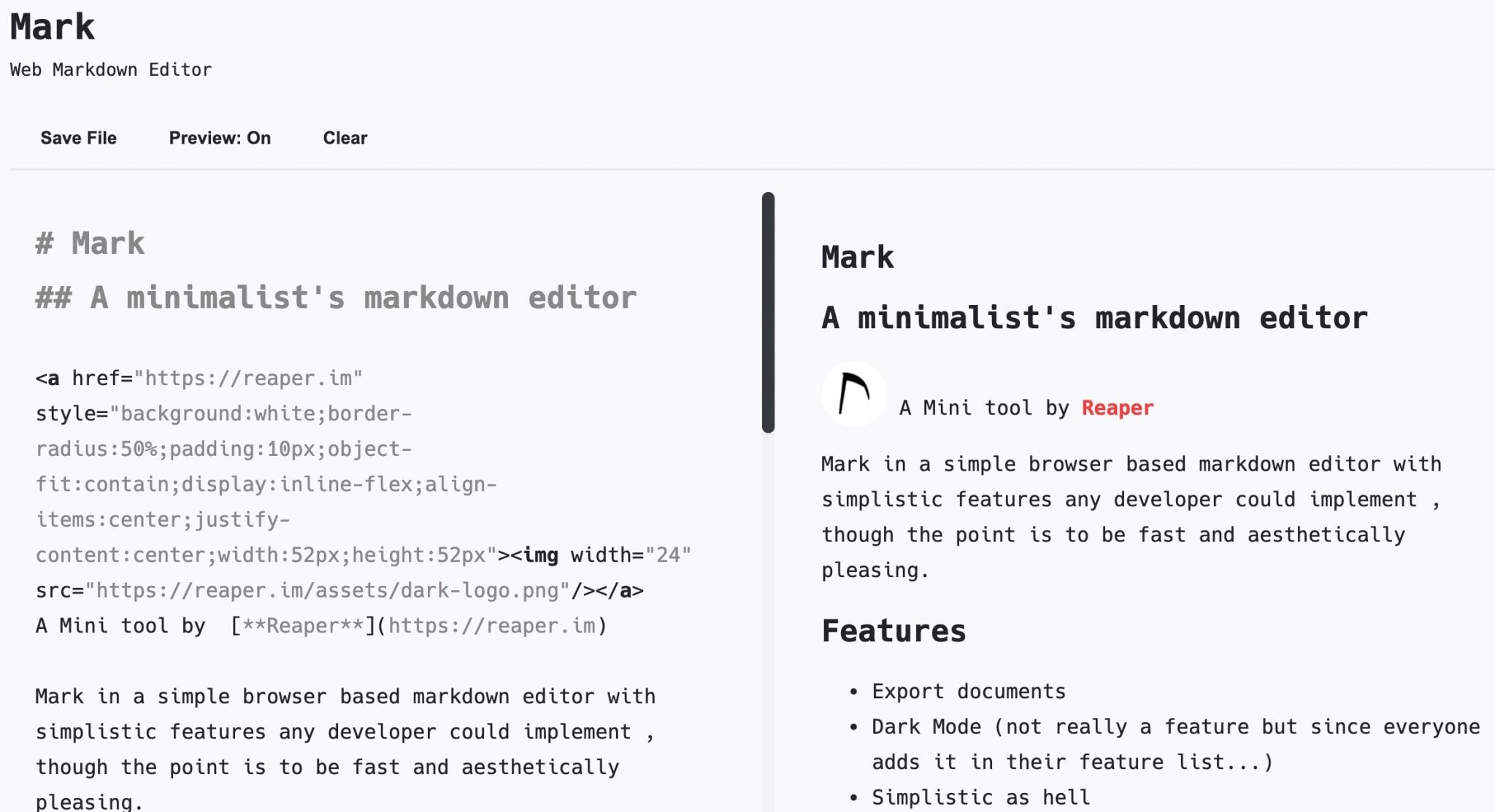Image resolution: width=1495 pixels, height=812 pixels.
Task: Click Save File button
Action: pyautogui.click(x=78, y=138)
